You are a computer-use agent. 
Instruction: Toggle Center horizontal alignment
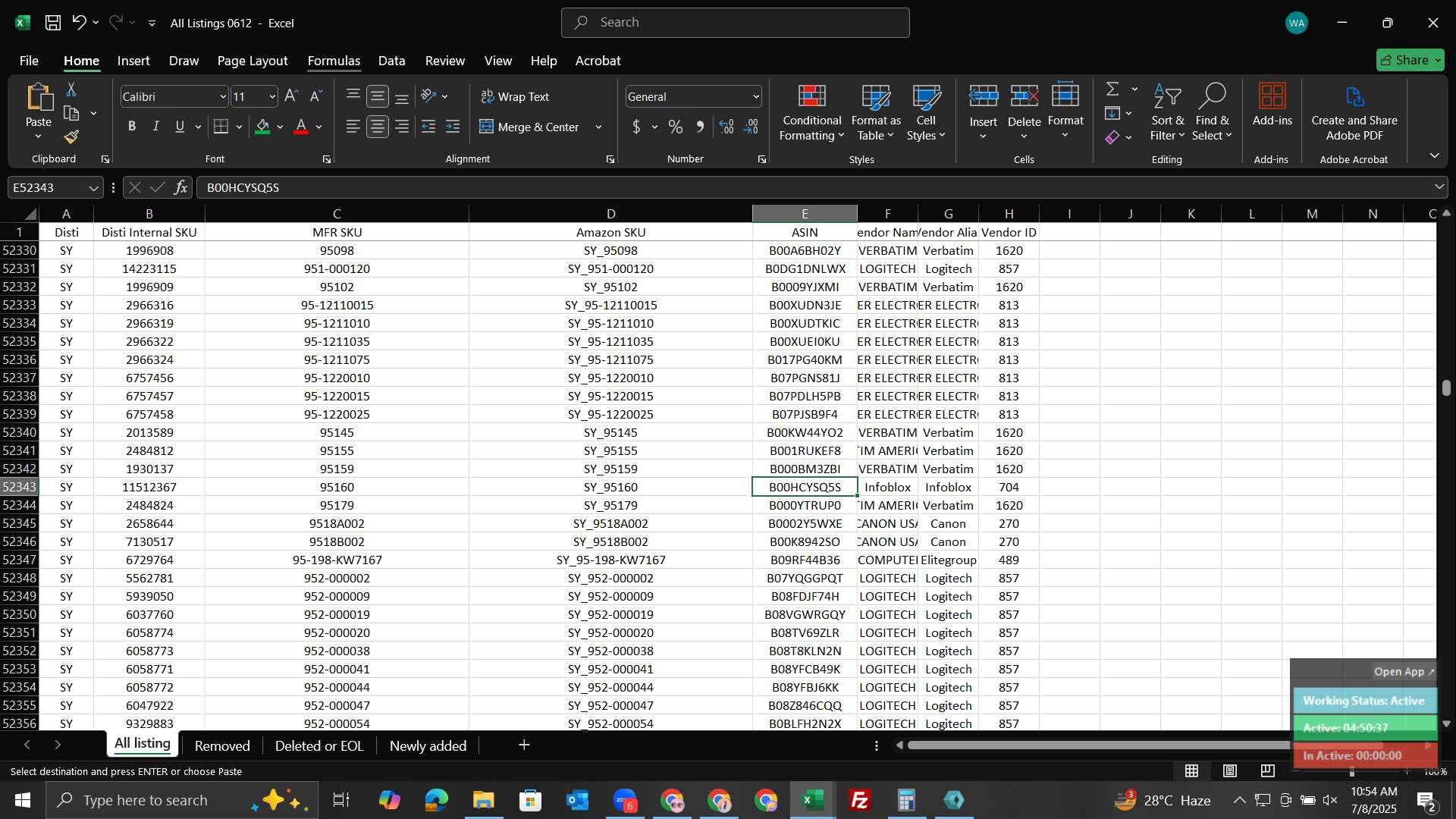click(377, 127)
